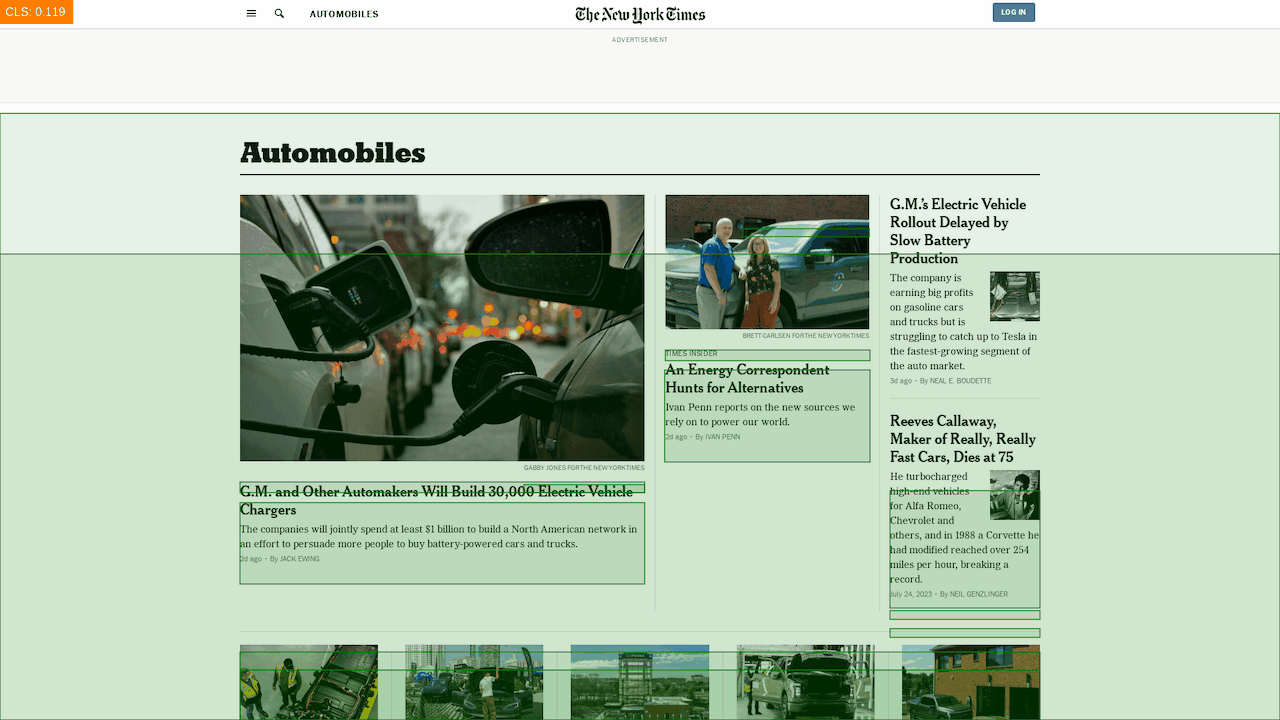The height and width of the screenshot is (720, 1280).
Task: Click The New York Times logo
Action: (640, 14)
